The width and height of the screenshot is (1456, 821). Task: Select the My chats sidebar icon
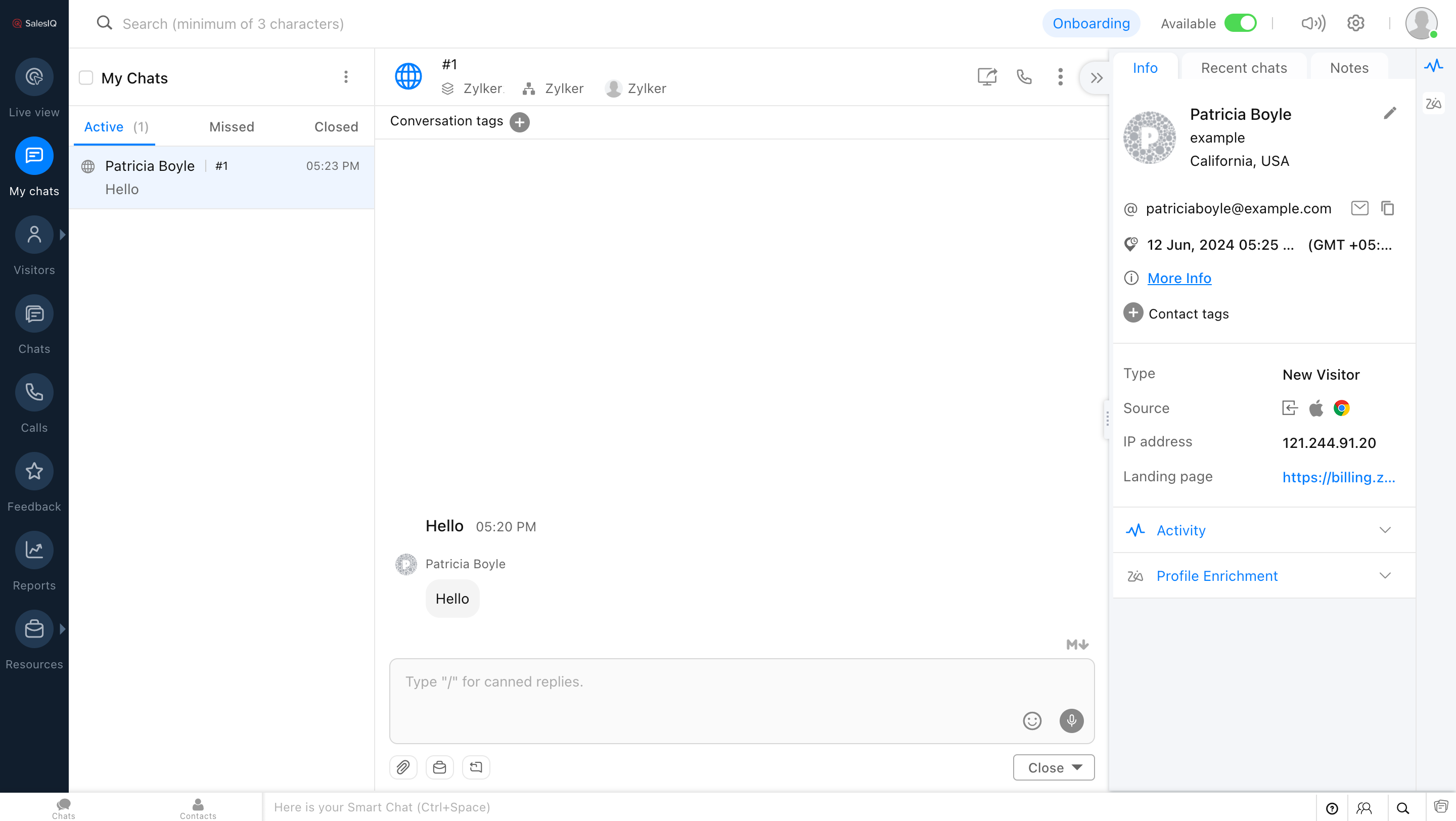pos(34,156)
